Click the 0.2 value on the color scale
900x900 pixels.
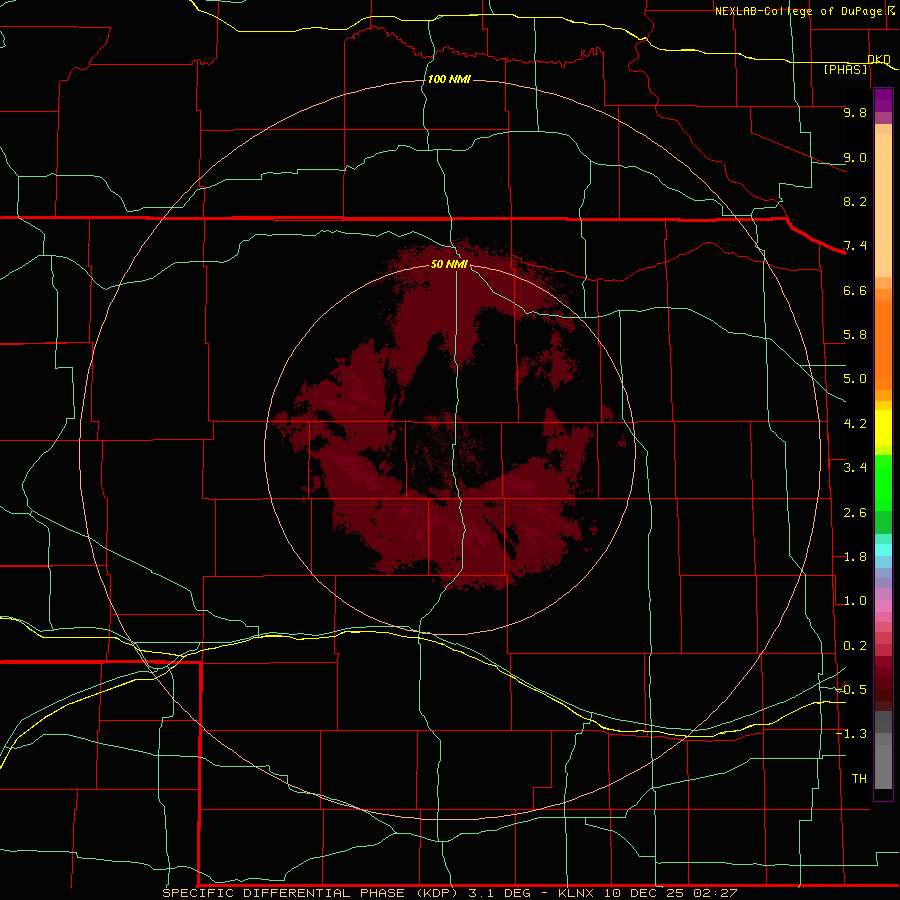point(855,646)
